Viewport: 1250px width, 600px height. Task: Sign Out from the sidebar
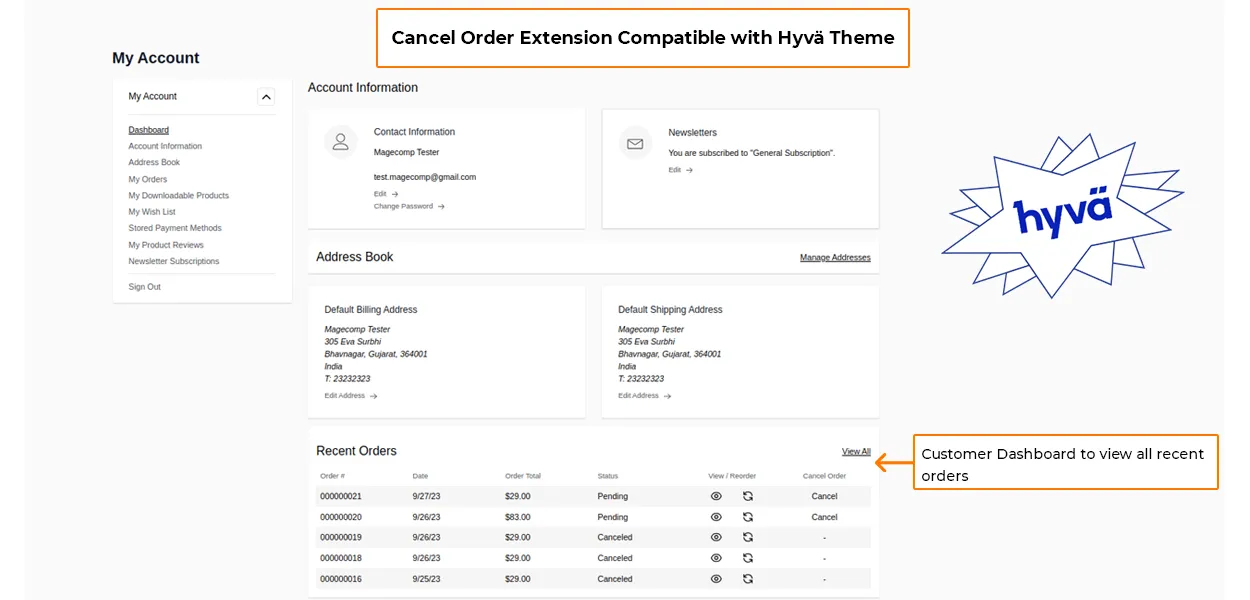pyautogui.click(x=144, y=287)
